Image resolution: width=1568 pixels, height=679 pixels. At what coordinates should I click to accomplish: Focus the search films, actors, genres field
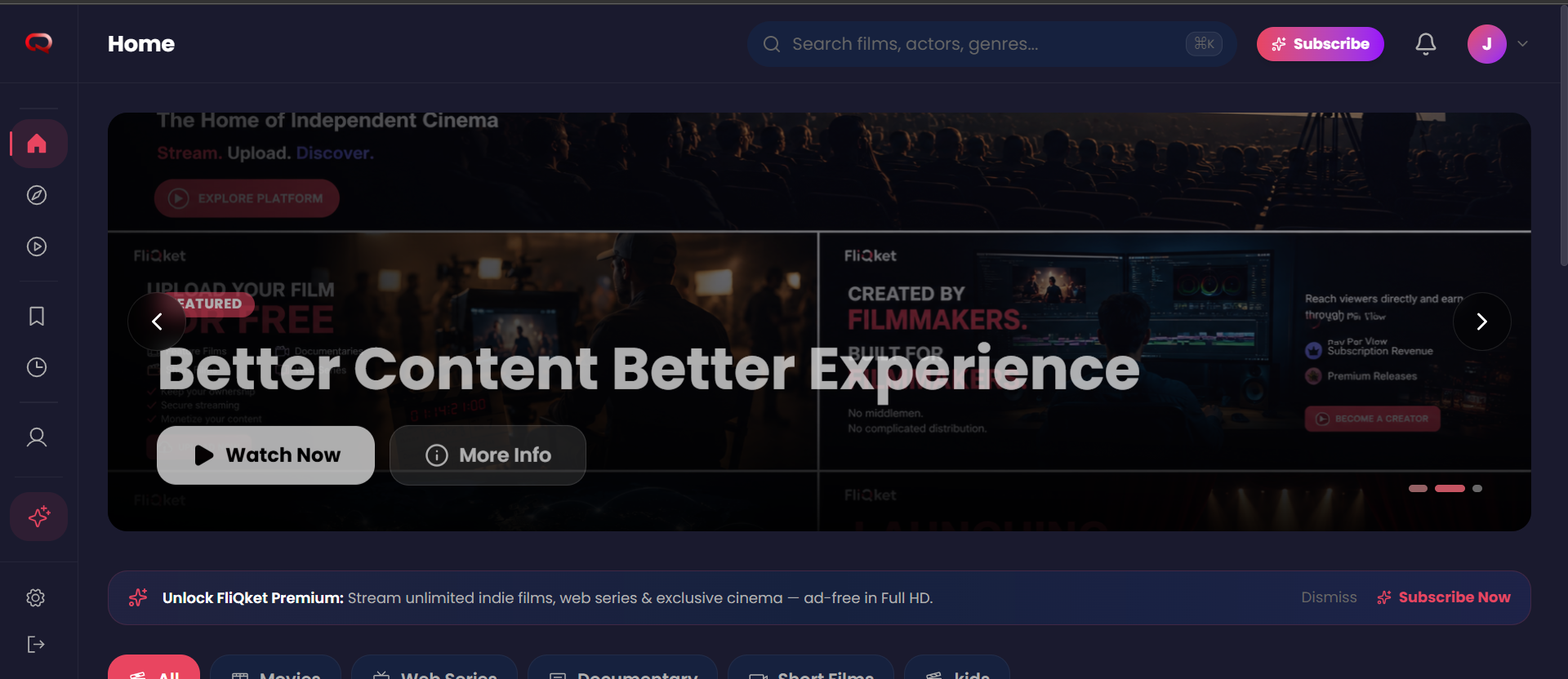(991, 44)
